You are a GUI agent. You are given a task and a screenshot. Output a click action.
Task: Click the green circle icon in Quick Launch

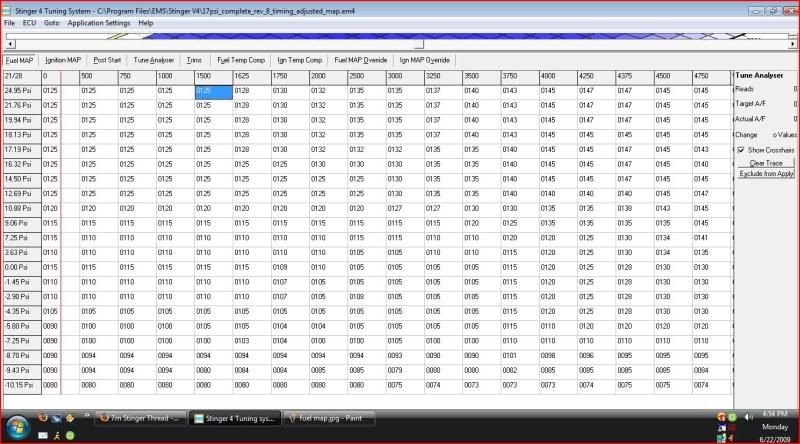70,435
